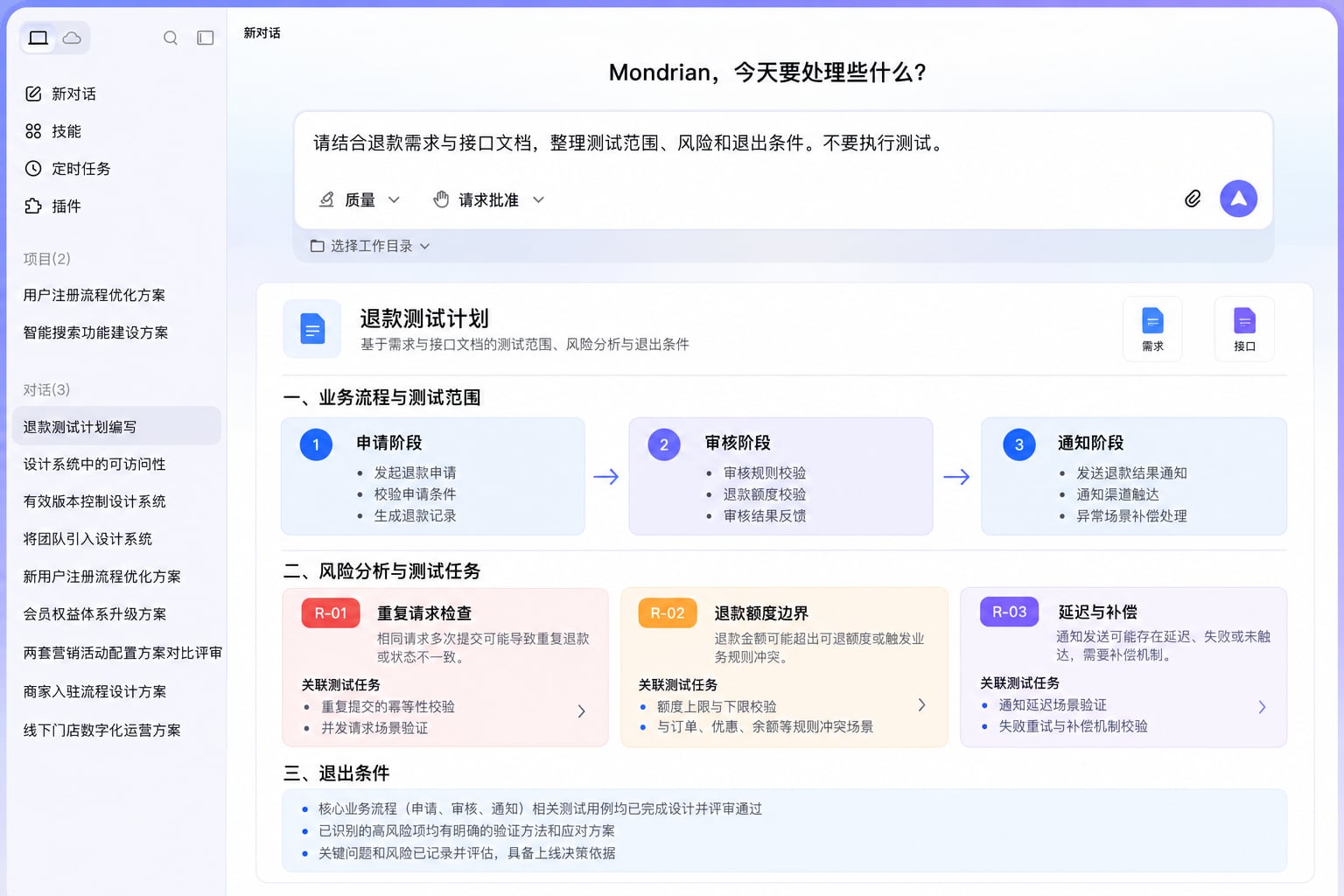Screen dimensions: 1344x896
Task: Attach a file with the paperclip icon
Action: point(1193,199)
